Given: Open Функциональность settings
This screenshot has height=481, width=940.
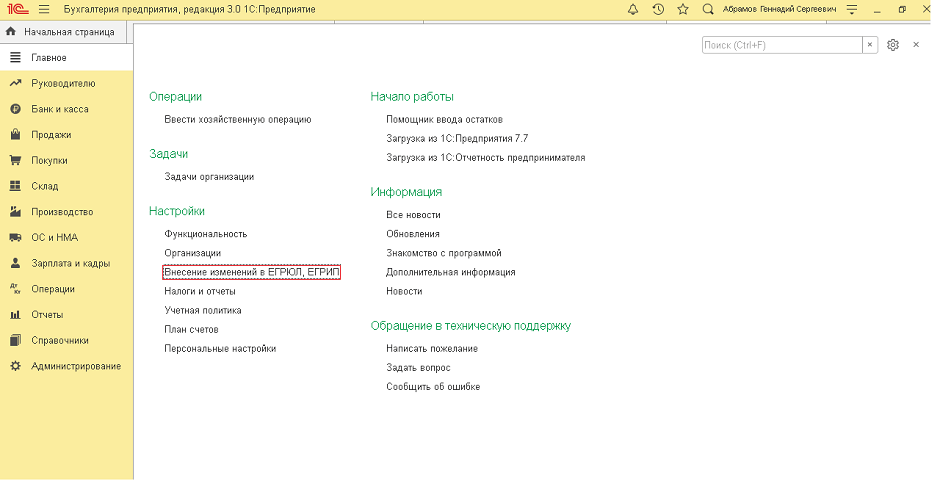Looking at the screenshot, I should coord(206,235).
